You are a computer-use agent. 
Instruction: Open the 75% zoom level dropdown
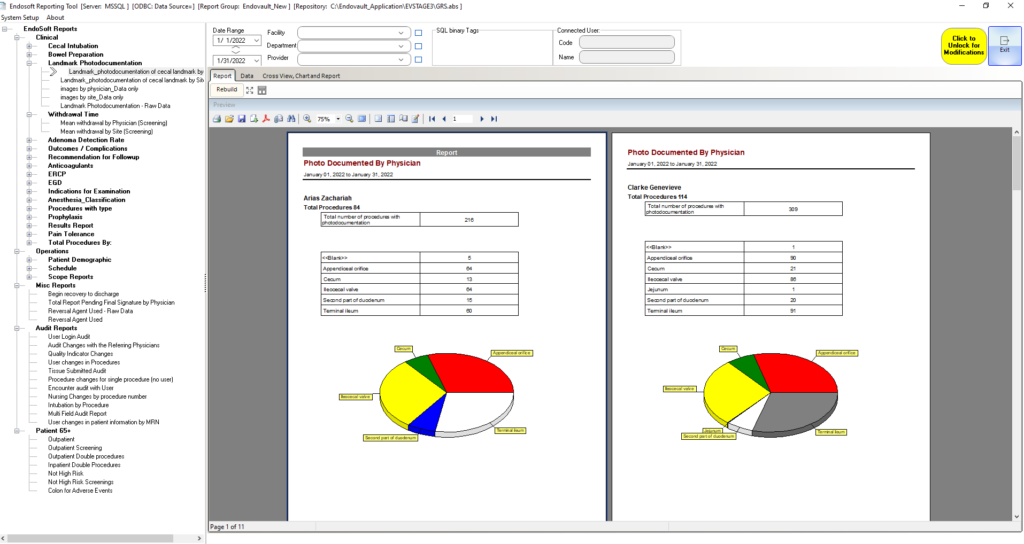(x=338, y=119)
